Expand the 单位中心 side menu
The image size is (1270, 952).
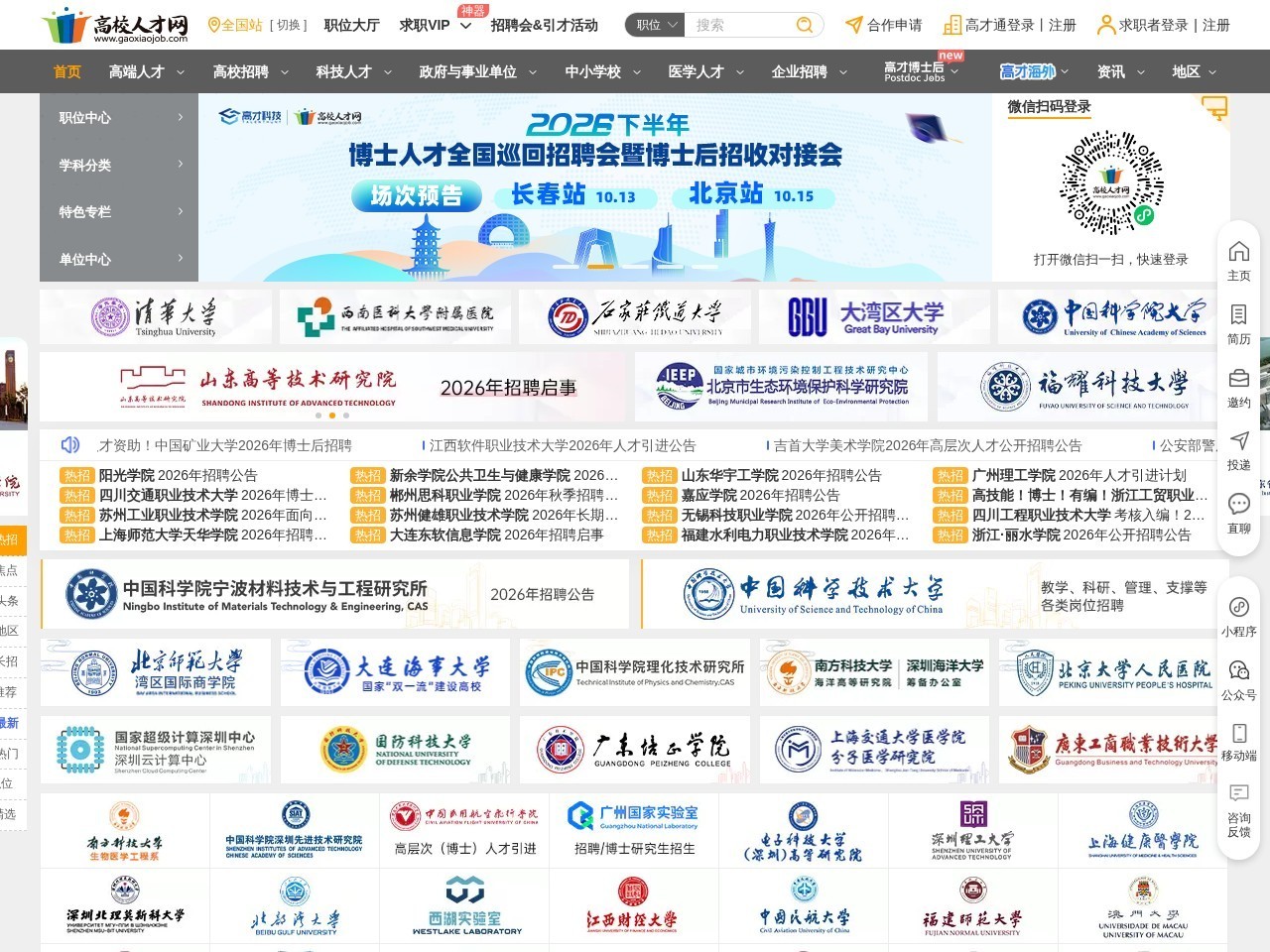point(119,259)
